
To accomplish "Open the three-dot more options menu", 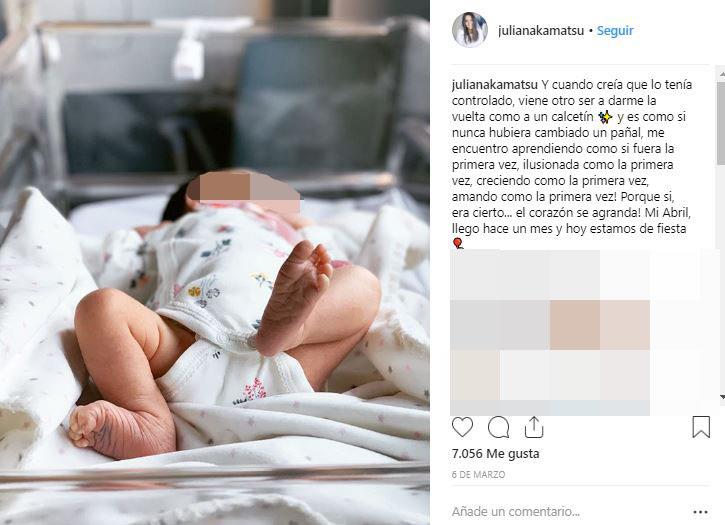I will pyautogui.click(x=700, y=512).
